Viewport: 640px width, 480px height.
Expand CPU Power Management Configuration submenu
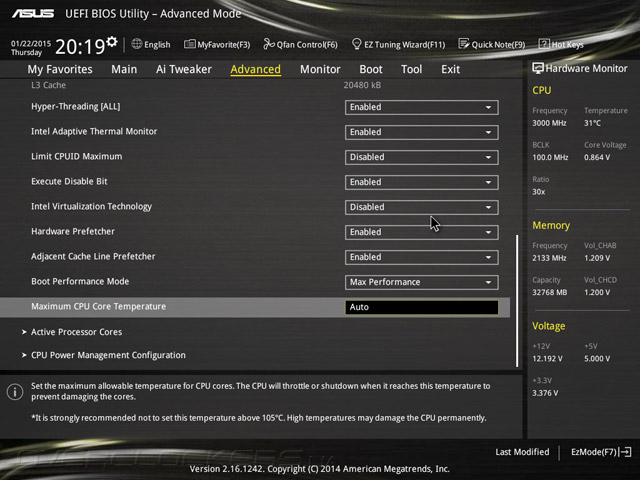pyautogui.click(x=108, y=355)
